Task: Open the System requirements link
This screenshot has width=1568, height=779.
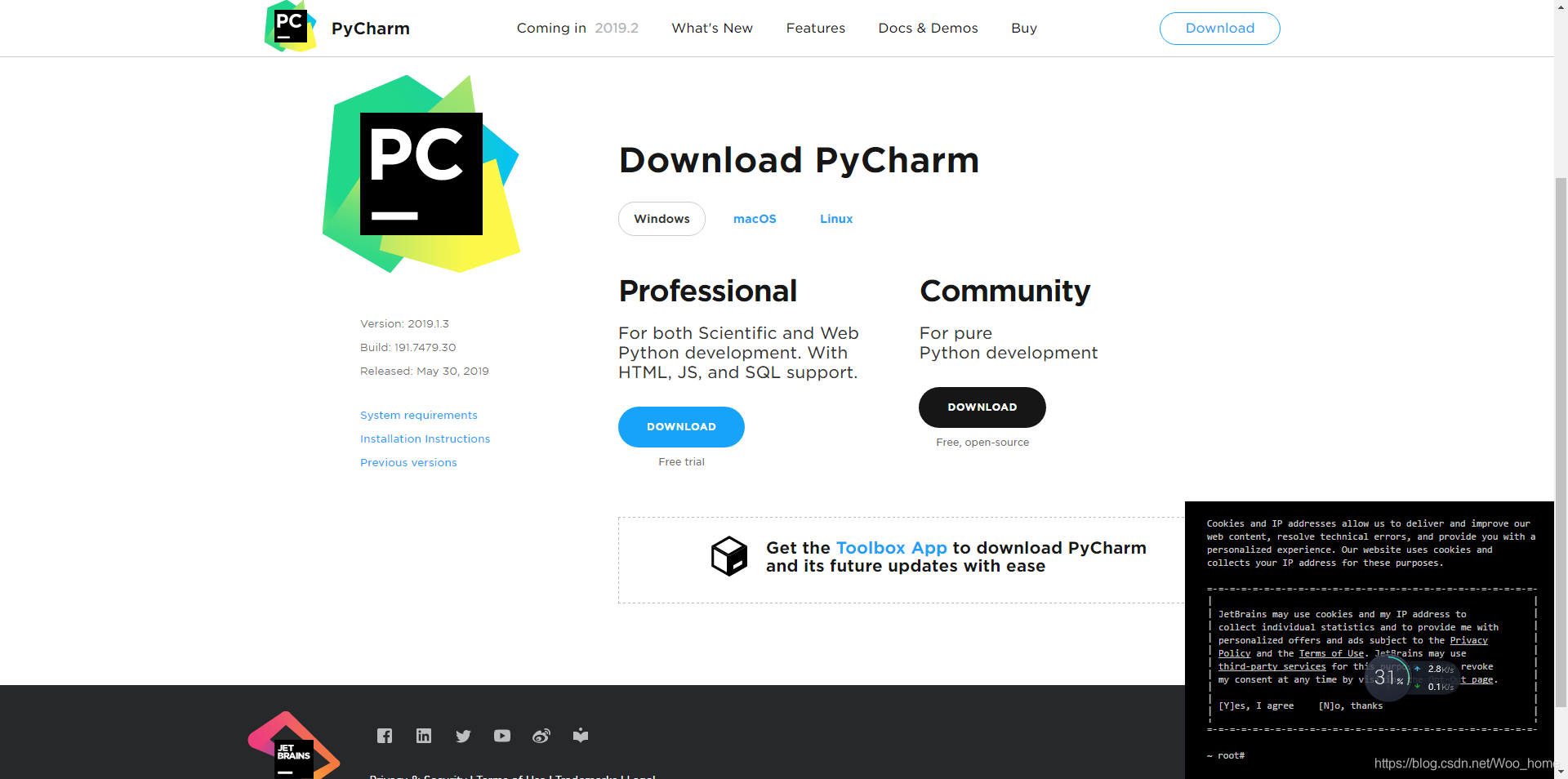Action: click(419, 415)
